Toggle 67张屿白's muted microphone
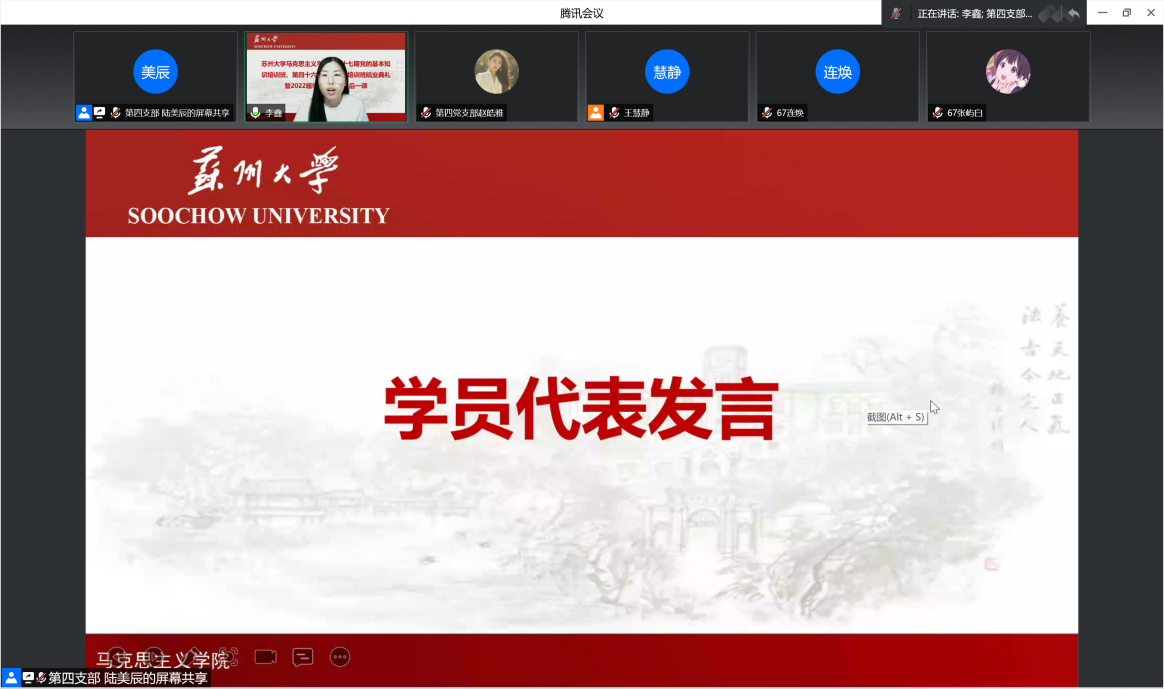1164x689 pixels. pyautogui.click(x=936, y=113)
